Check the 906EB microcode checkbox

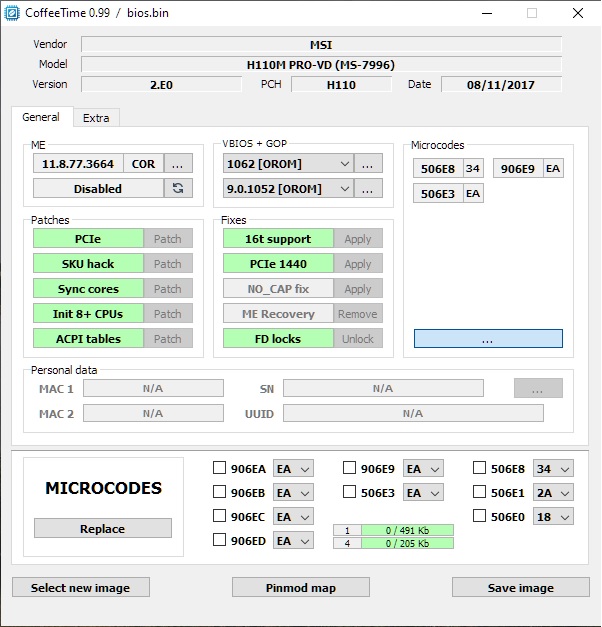pos(219,492)
